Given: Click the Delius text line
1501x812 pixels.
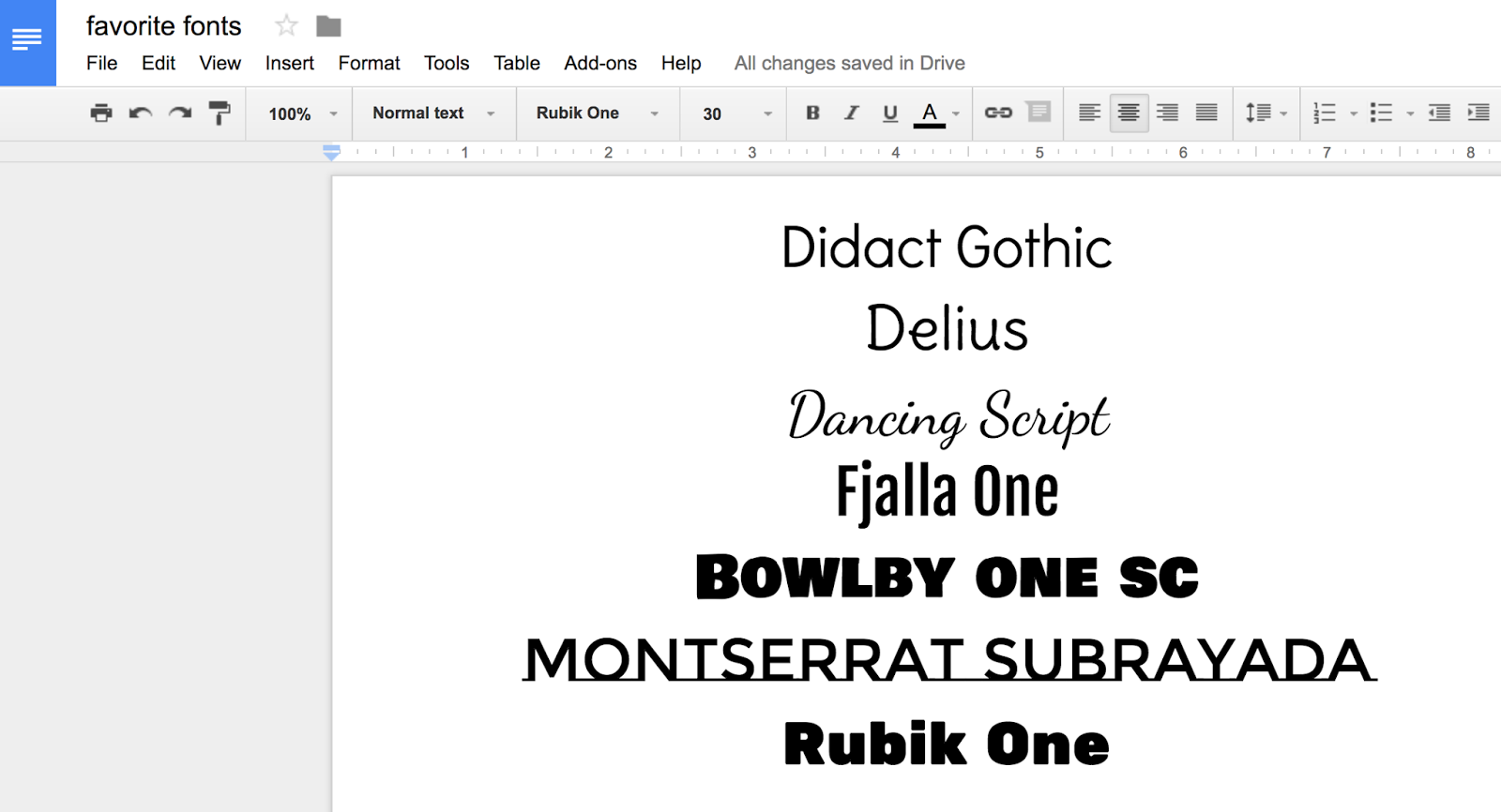Looking at the screenshot, I should (x=948, y=328).
